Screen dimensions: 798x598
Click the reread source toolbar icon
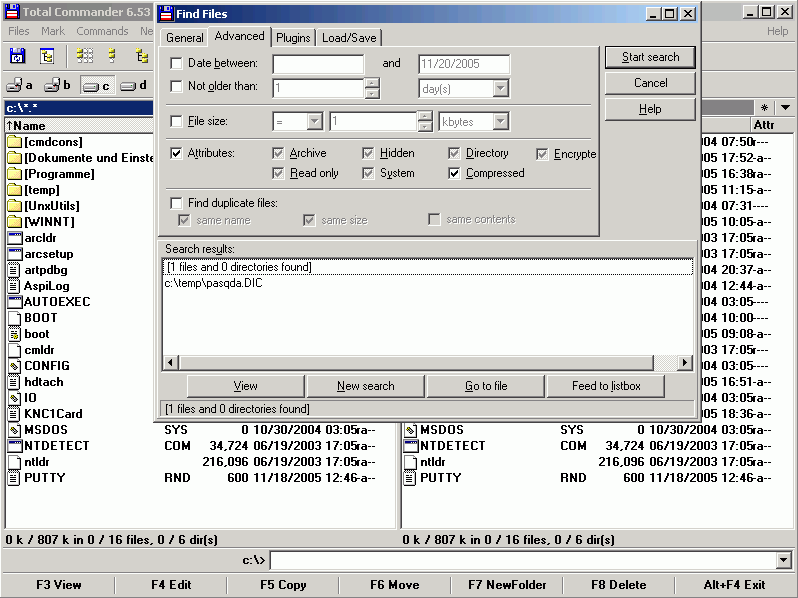pyautogui.click(x=17, y=56)
